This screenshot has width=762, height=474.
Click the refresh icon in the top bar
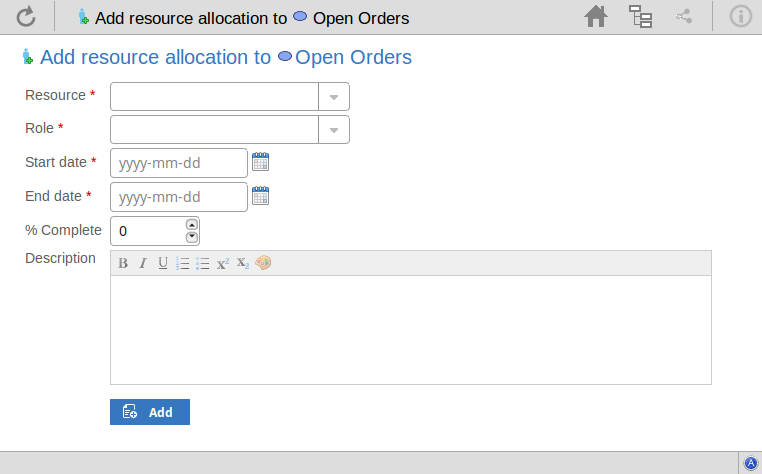pos(26,16)
